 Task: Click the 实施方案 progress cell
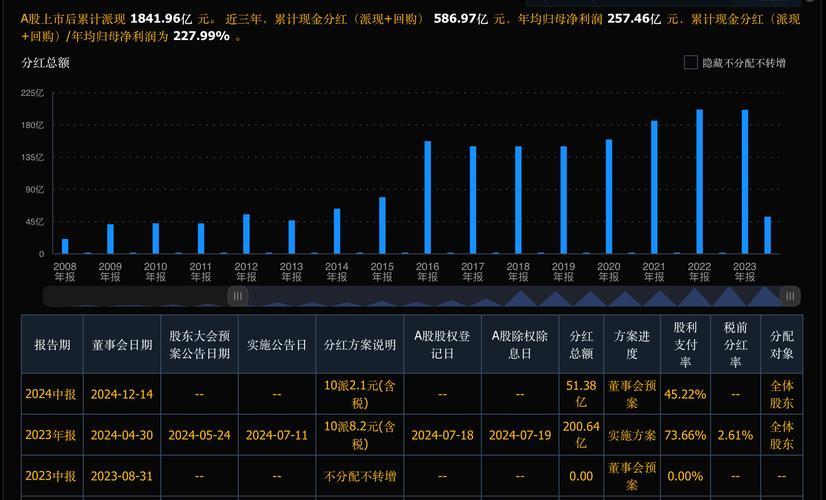click(x=632, y=435)
